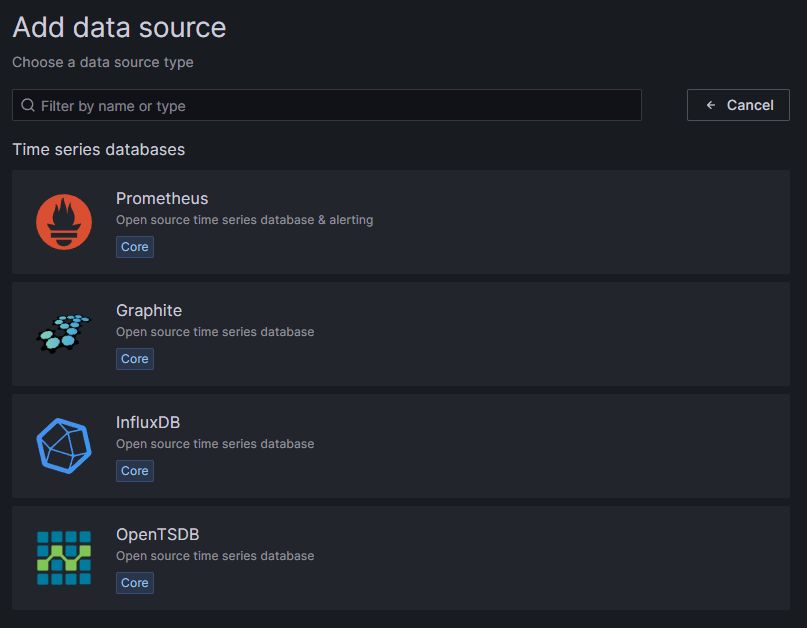Click the Time series databases section header

pyautogui.click(x=98, y=149)
